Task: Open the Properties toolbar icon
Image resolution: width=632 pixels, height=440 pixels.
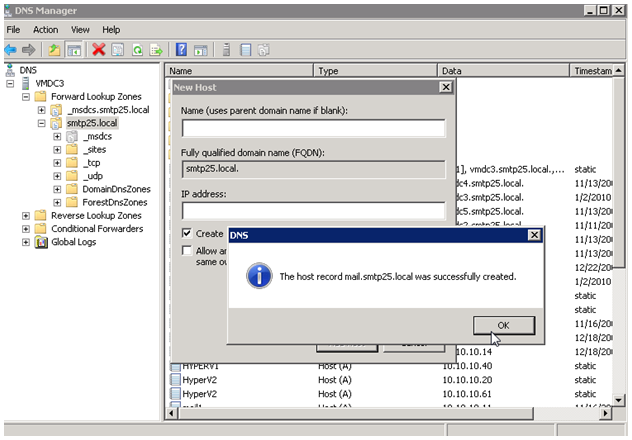Action: tap(118, 50)
